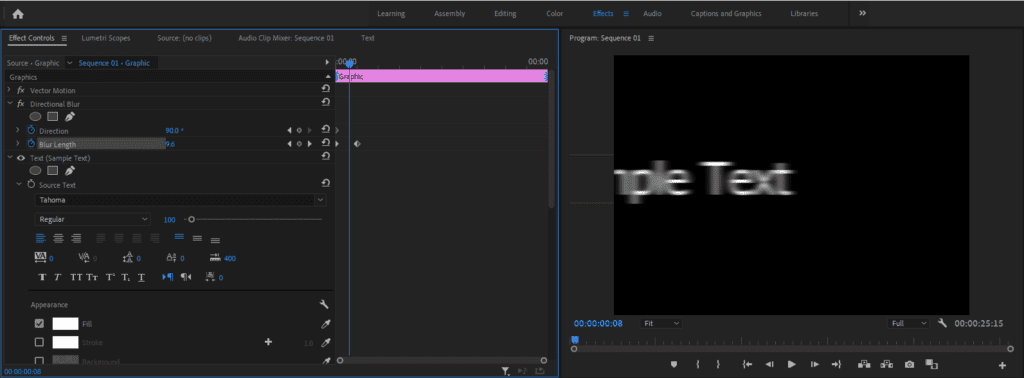1024x378 pixels.
Task: Collapse the Directional Blur effect
Action: pos(10,104)
